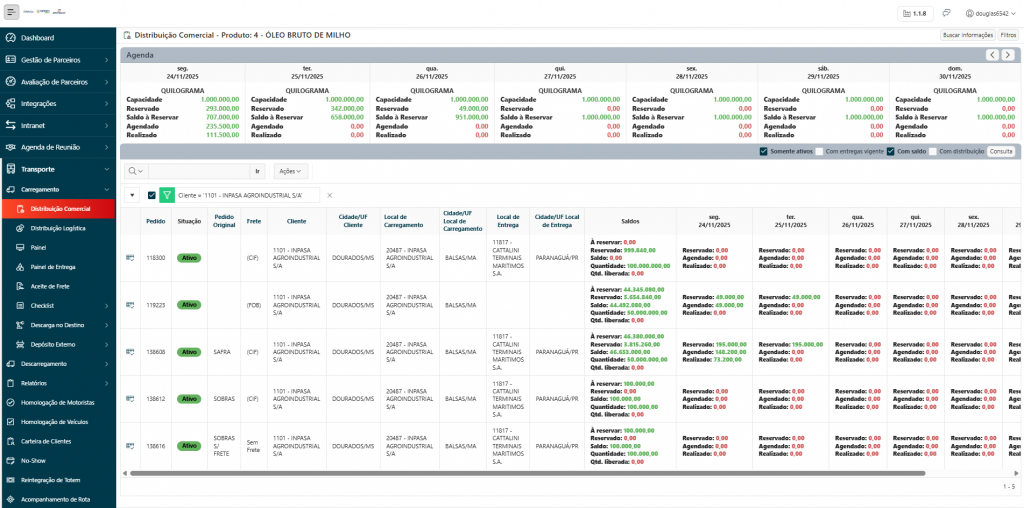Disable the Cliente filter checkbox

click(x=152, y=195)
